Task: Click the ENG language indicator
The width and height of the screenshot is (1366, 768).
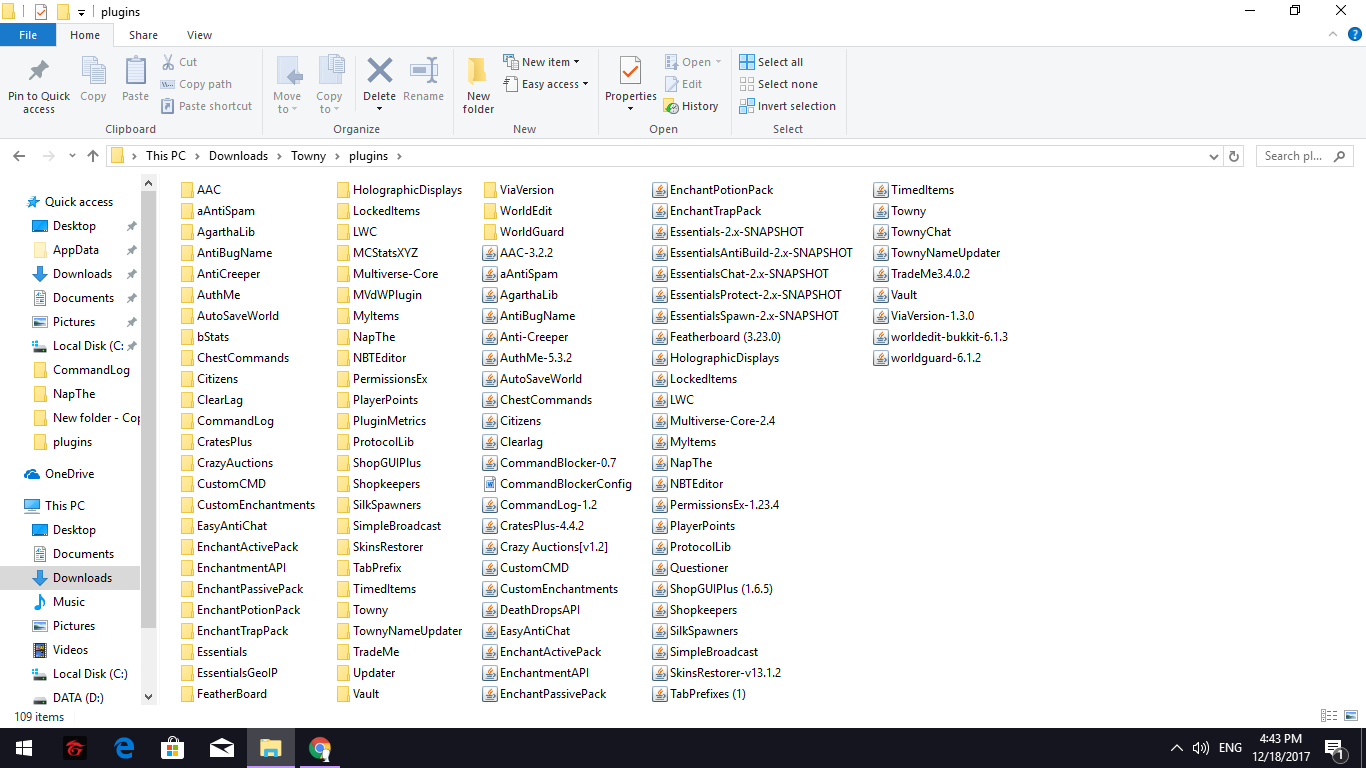Action: pyautogui.click(x=1230, y=748)
